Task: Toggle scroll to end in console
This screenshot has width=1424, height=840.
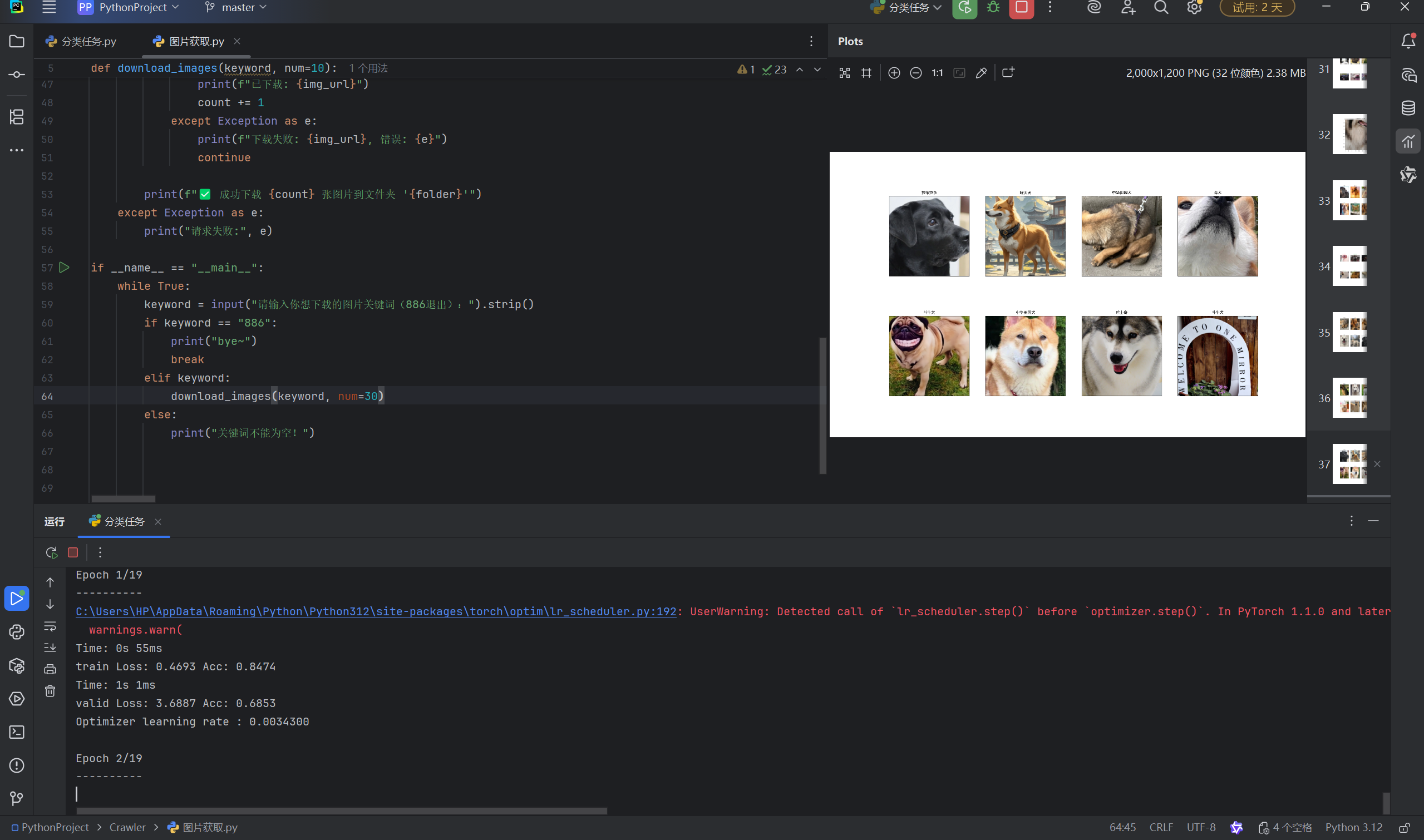Action: pos(51,648)
